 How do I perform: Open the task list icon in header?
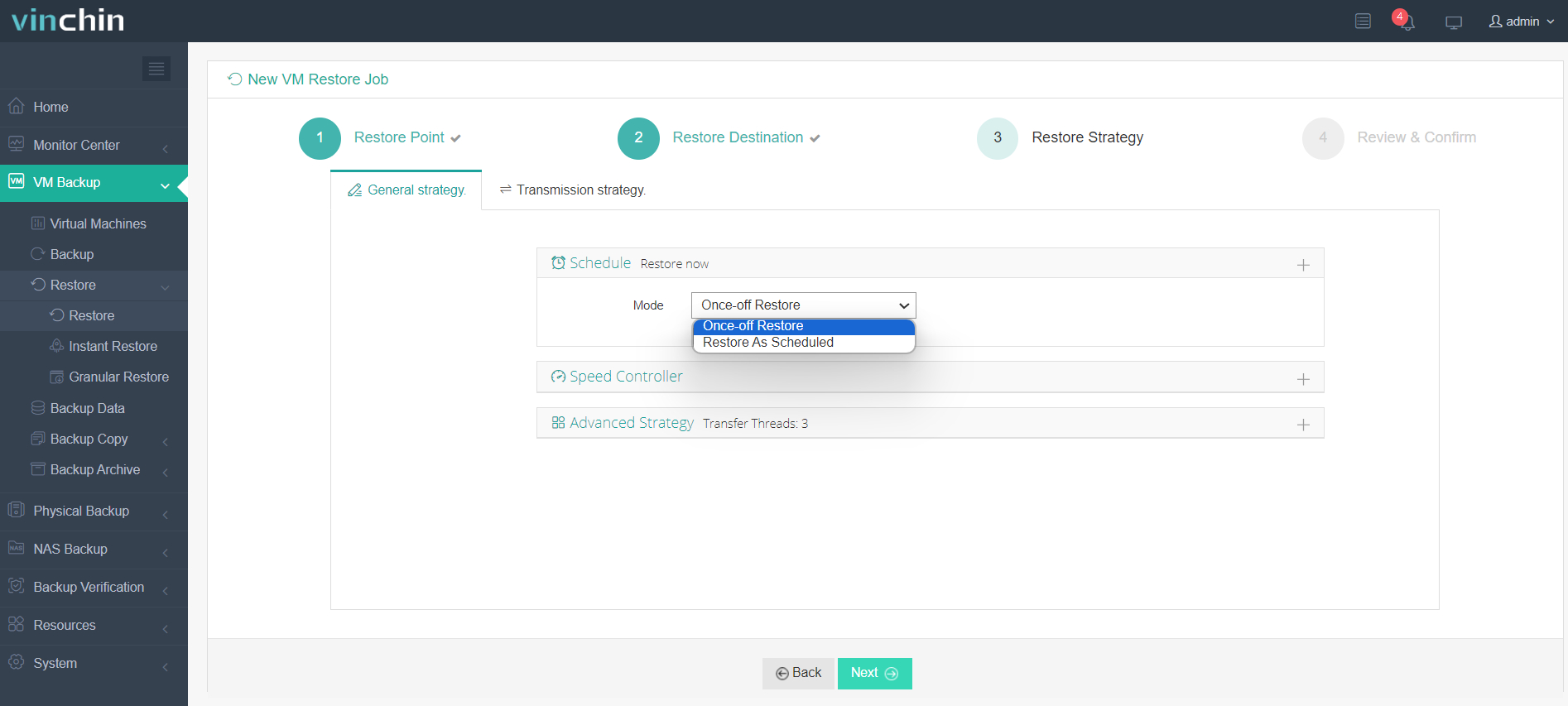(1363, 22)
